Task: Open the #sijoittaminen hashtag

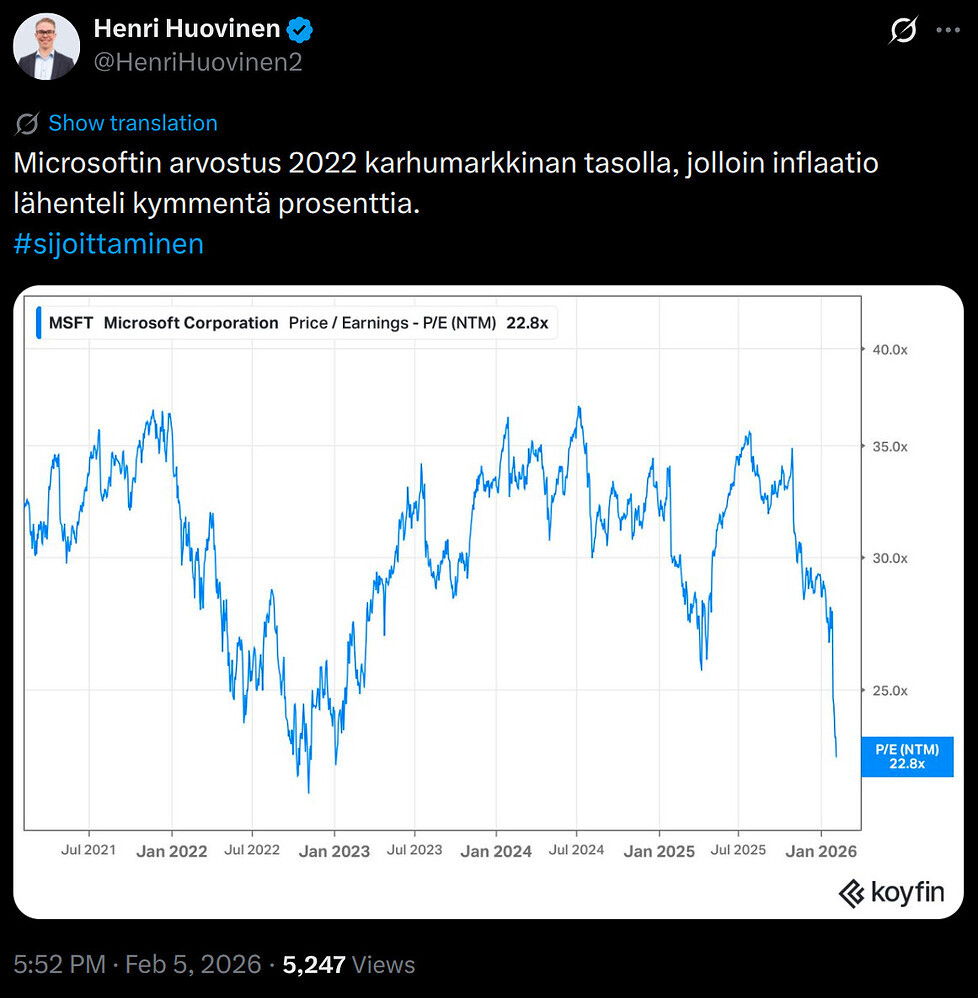Action: 109,243
